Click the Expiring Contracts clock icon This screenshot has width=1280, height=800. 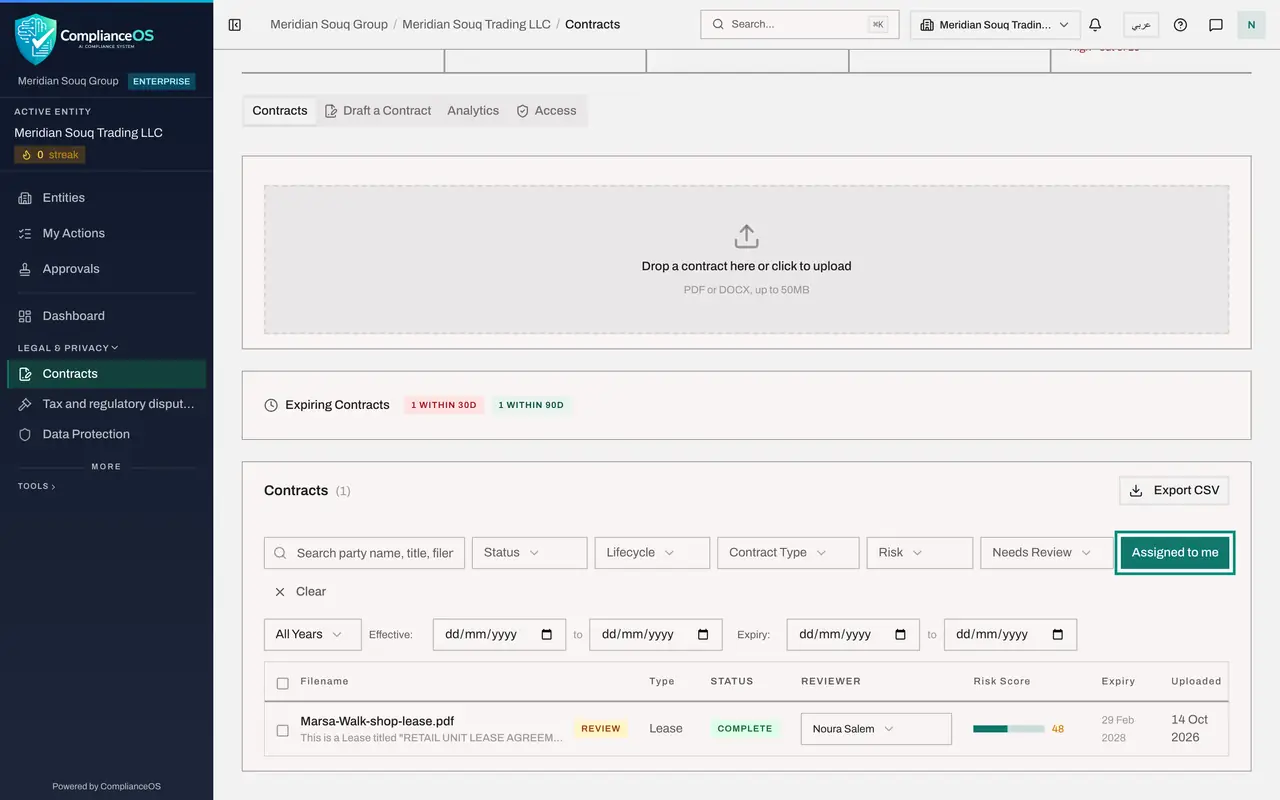click(271, 405)
